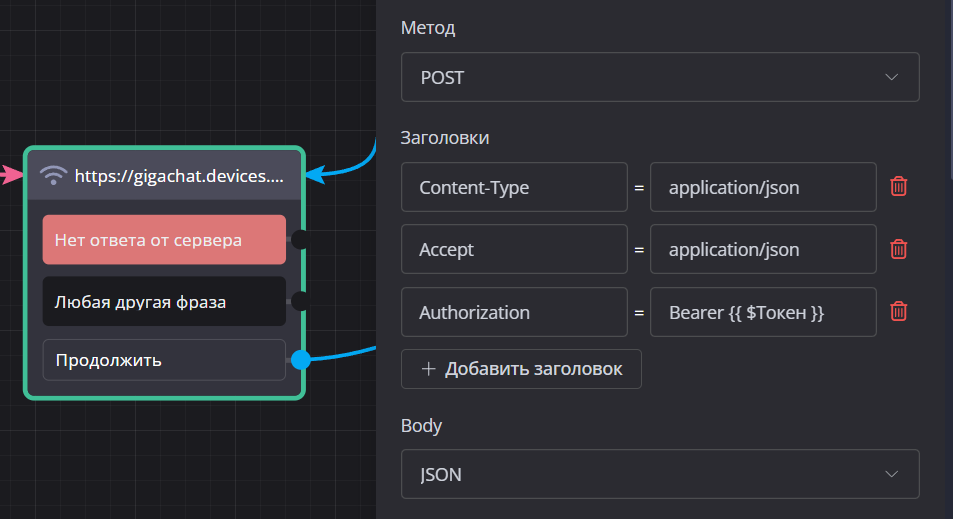The image size is (953, 519).
Task: Select the gigachat node title bar
Action: pos(180,176)
